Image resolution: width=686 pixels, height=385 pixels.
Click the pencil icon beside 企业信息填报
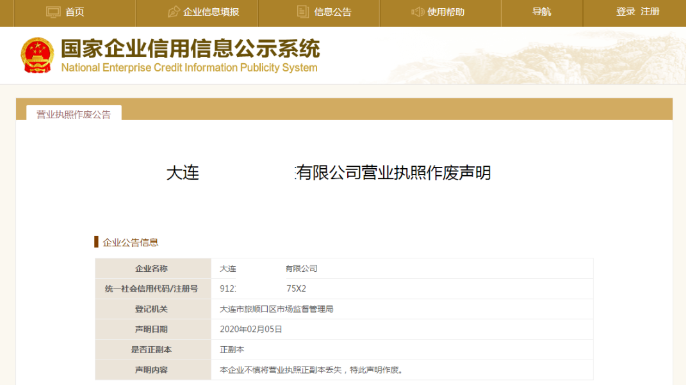click(x=174, y=12)
